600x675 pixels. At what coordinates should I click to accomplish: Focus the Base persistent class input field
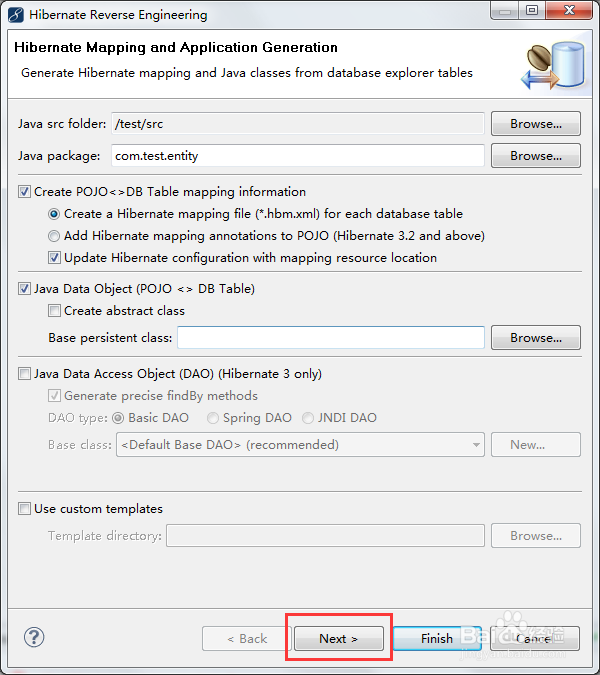(x=330, y=338)
